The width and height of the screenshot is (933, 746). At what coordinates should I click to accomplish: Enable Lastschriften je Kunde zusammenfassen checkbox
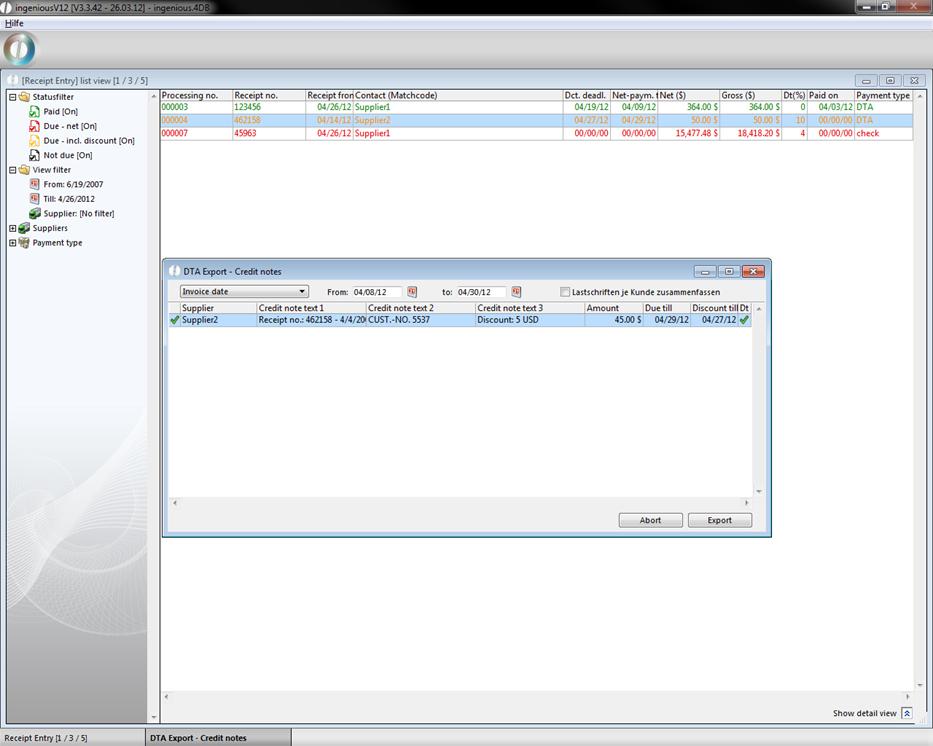tap(565, 292)
